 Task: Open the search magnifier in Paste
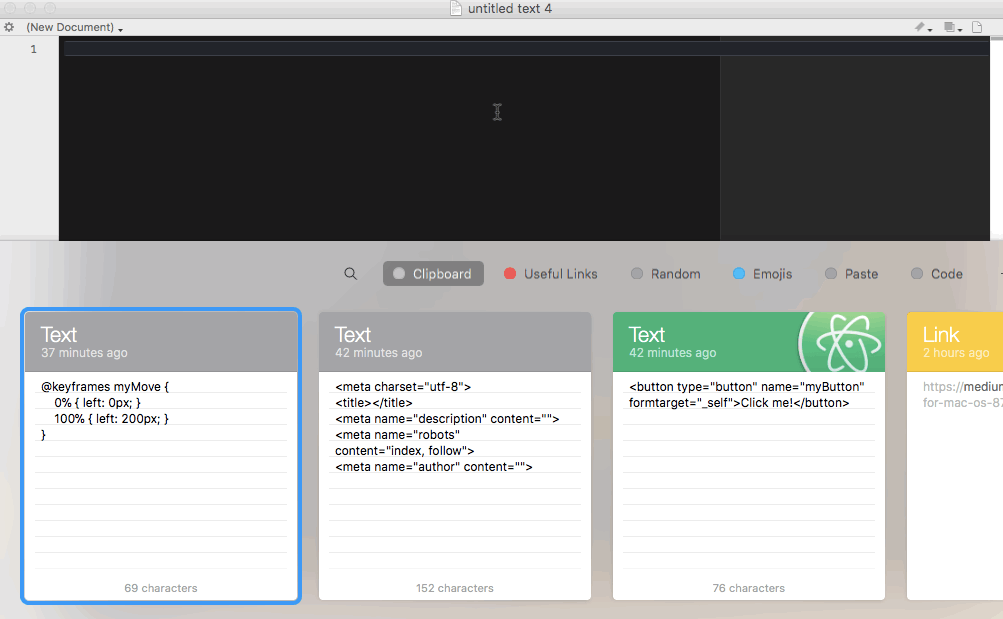351,274
